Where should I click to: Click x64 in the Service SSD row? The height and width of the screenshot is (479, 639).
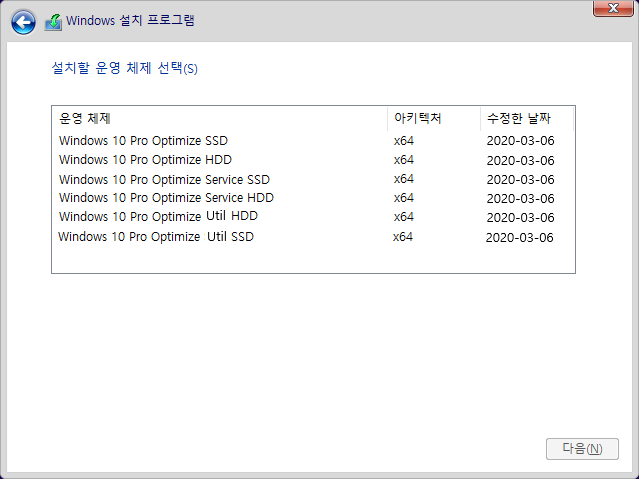point(403,179)
